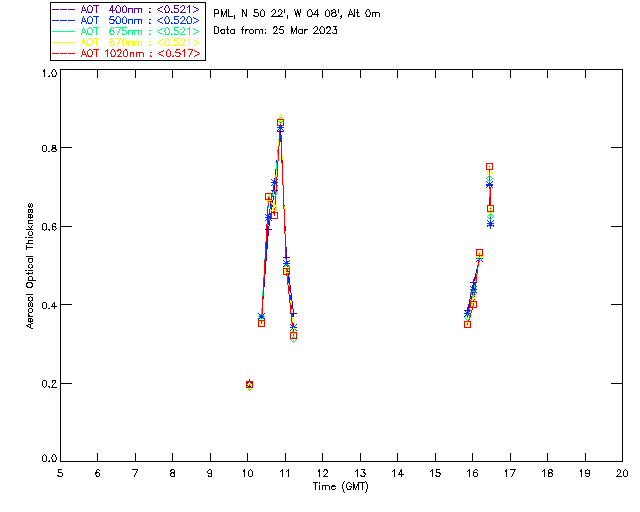Click the x-axis label 16
640x512 pixels.
473,474
